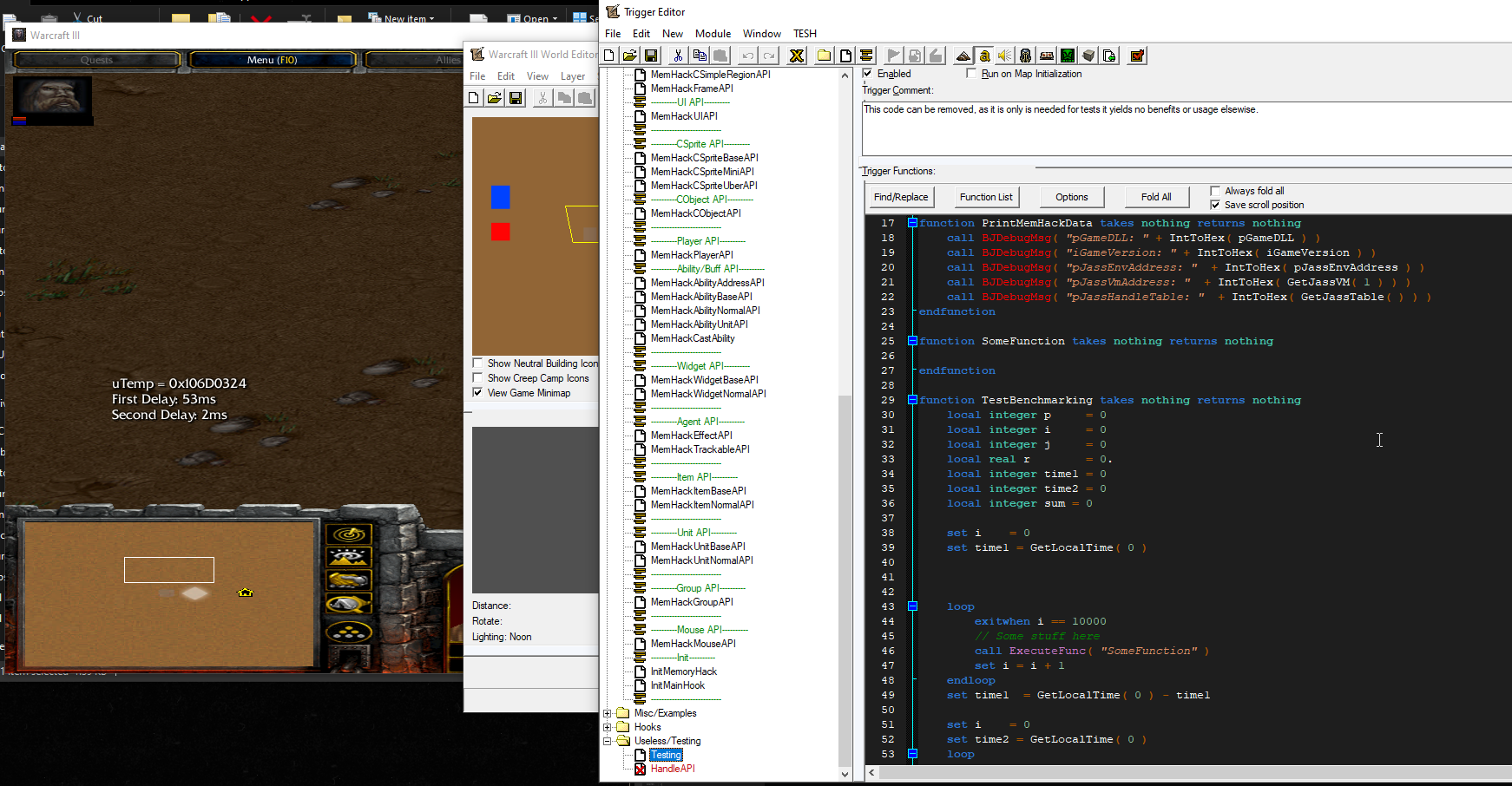The image size is (1512, 786).
Task: Expand the Hooks folder in trigger tree
Action: [x=608, y=727]
